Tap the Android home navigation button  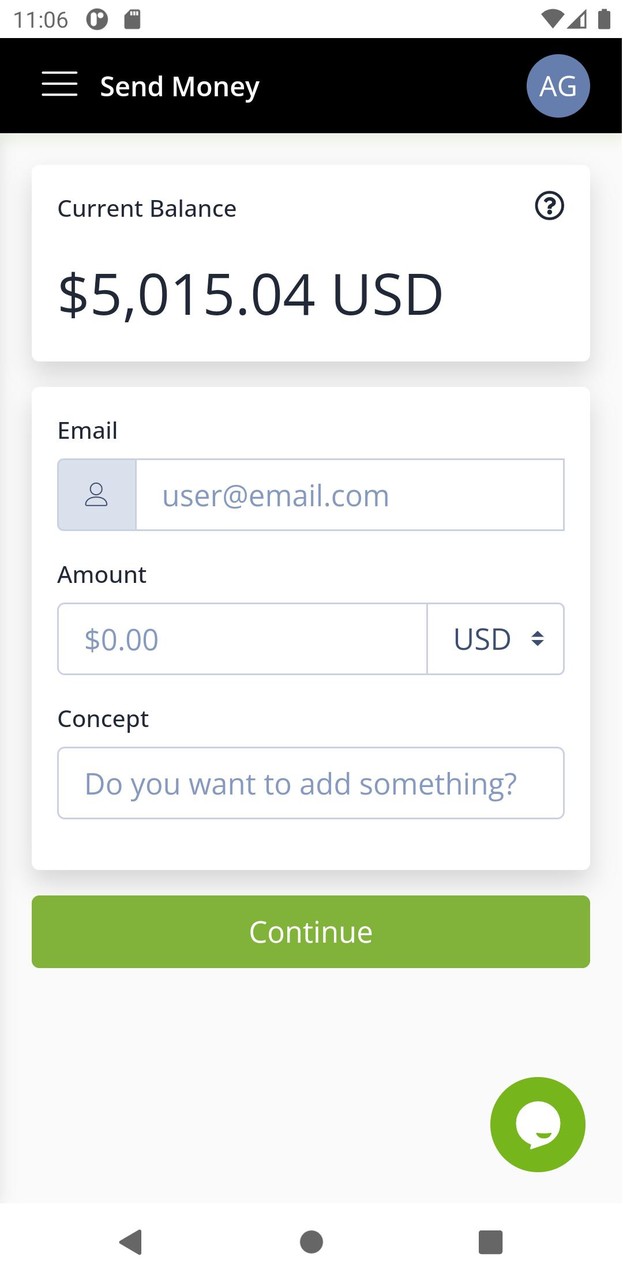311,1242
